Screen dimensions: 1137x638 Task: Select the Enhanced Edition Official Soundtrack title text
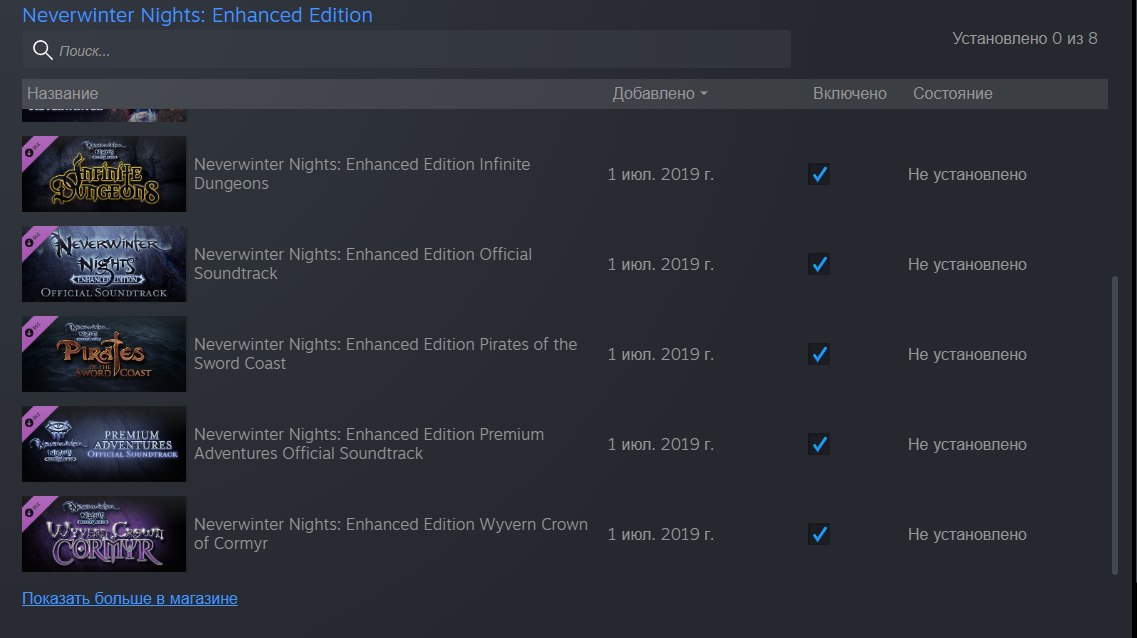pyautogui.click(x=363, y=264)
